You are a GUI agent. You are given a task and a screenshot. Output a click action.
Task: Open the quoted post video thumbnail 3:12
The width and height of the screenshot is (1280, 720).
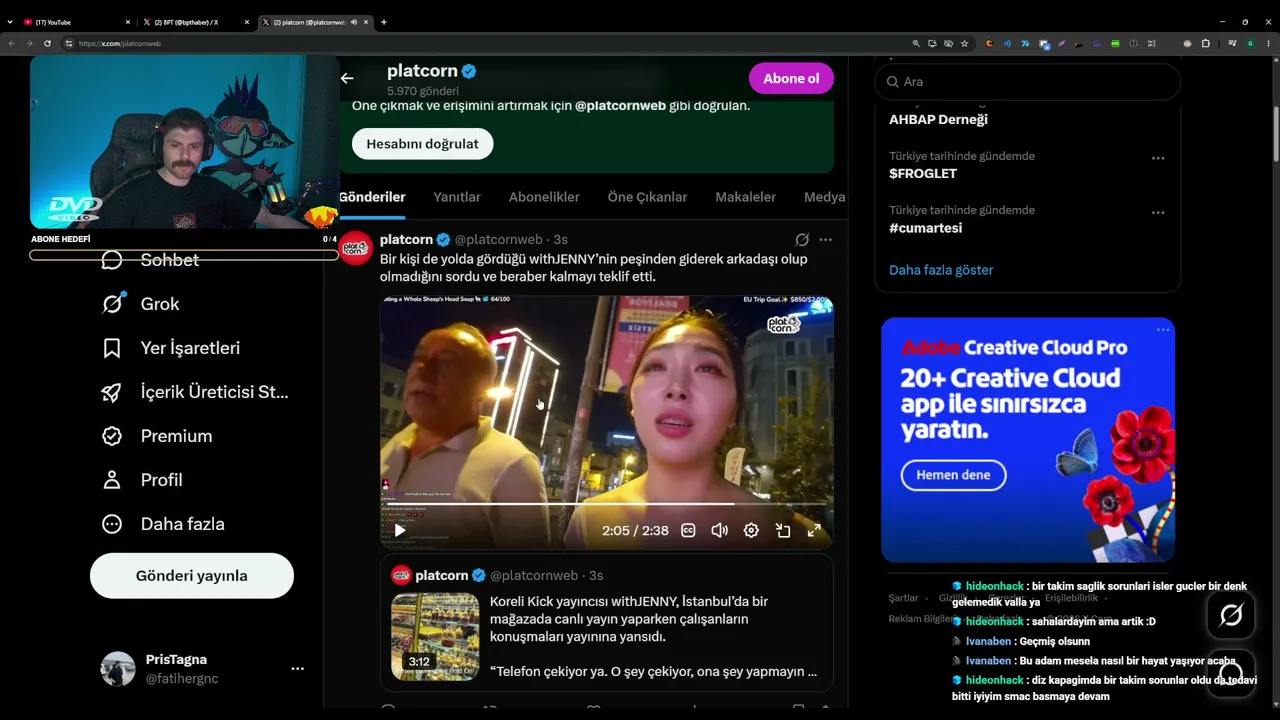tap(435, 637)
